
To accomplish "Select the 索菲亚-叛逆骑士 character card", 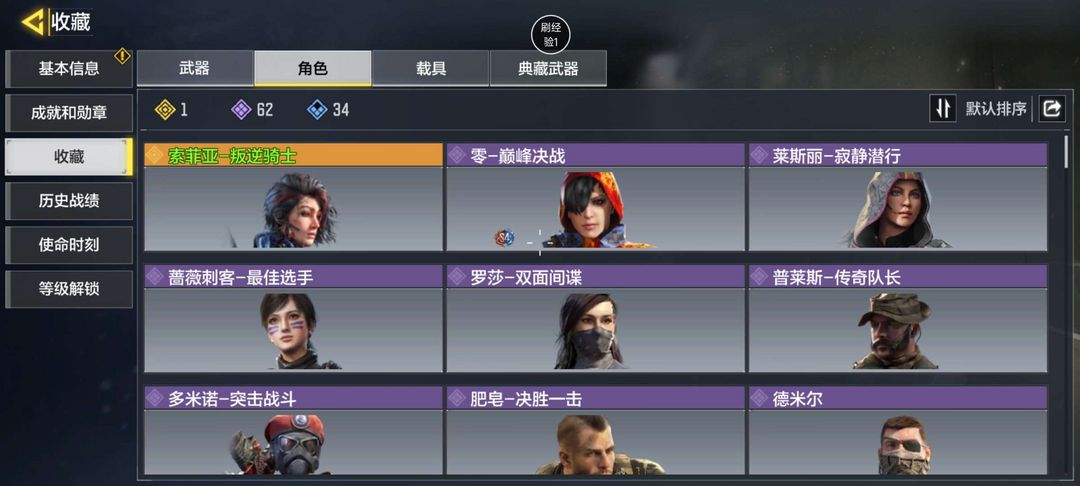I will (x=293, y=197).
